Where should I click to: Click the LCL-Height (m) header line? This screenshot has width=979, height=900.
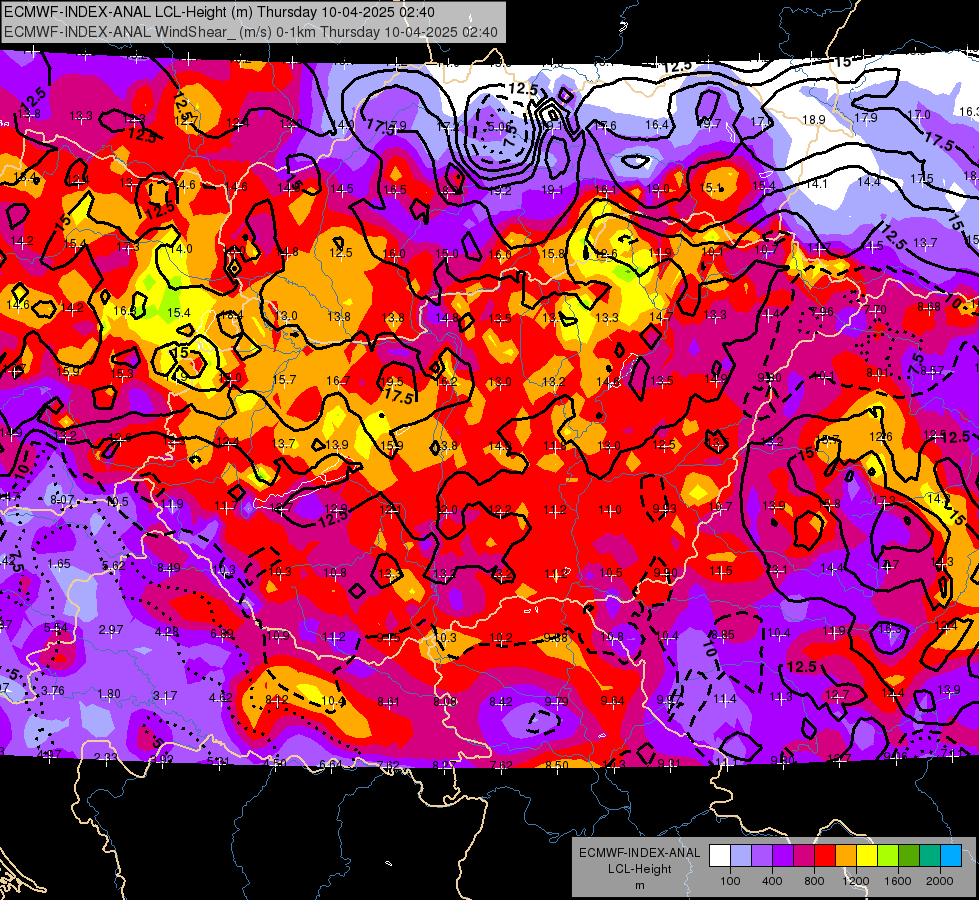coord(220,11)
